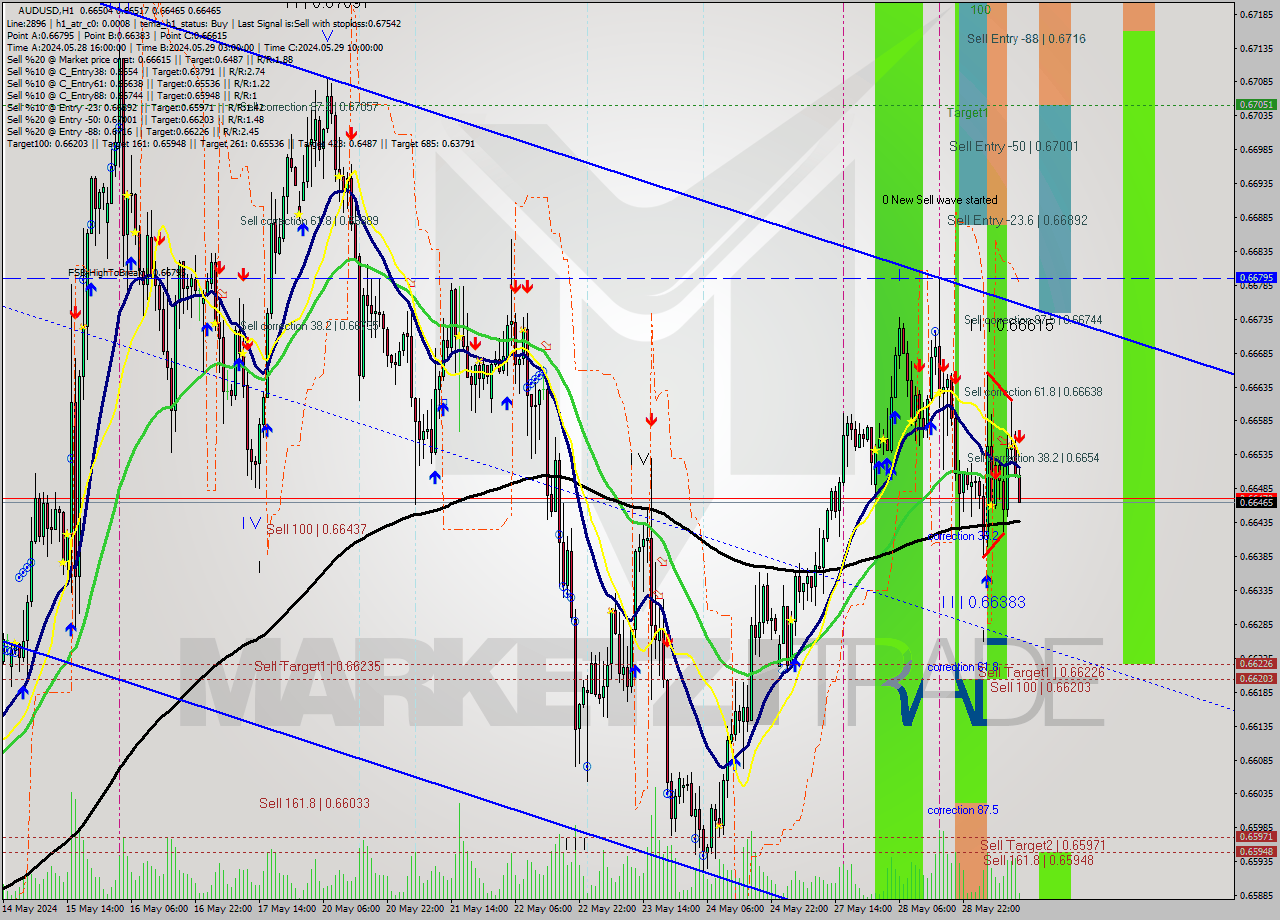Select the 'Time A:2024.05.28 16:00:00' text
This screenshot has height=920, width=1280.
click(x=66, y=47)
